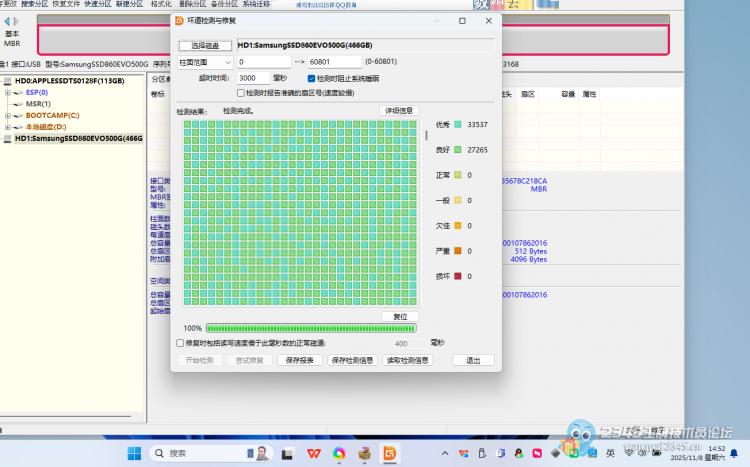Image resolution: width=750 pixels, height=467 pixels.
Task: Click the Windows Start button
Action: pos(134,454)
